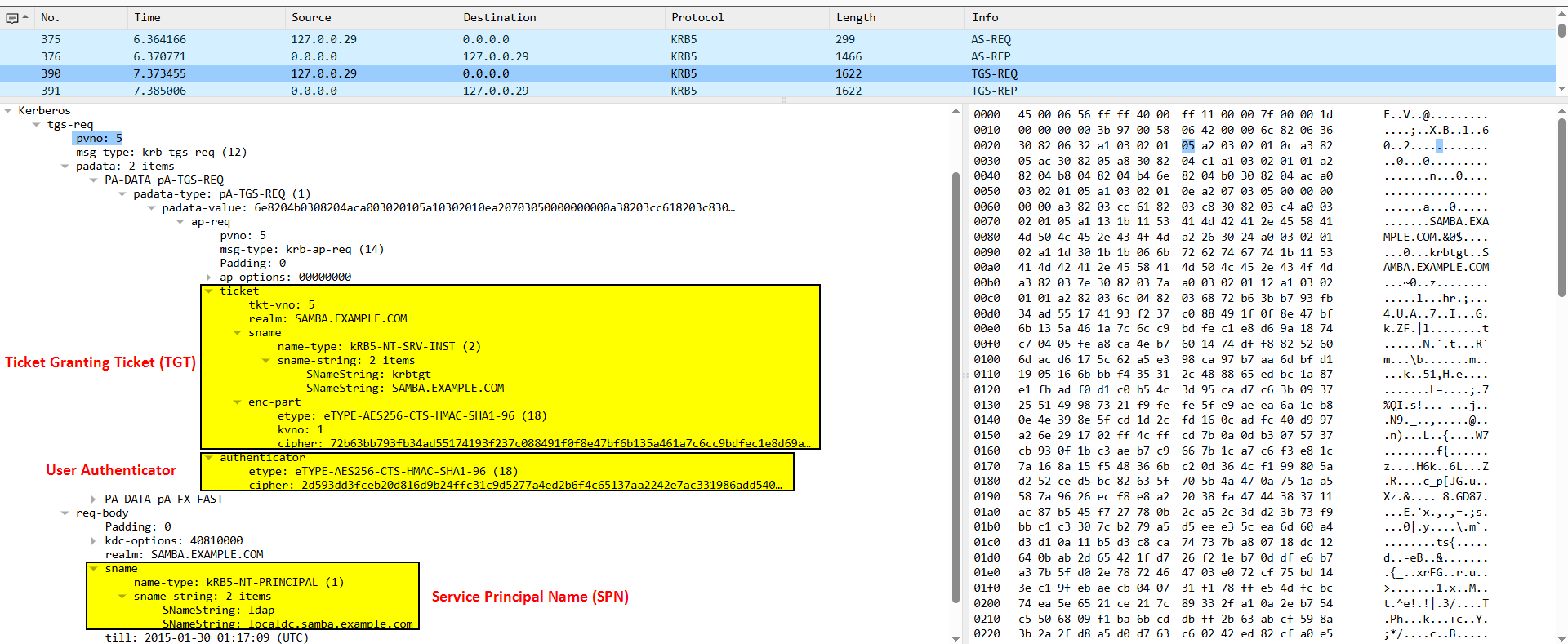
Task: Click the packet list scrollbar down arrow
Action: (x=1561, y=89)
